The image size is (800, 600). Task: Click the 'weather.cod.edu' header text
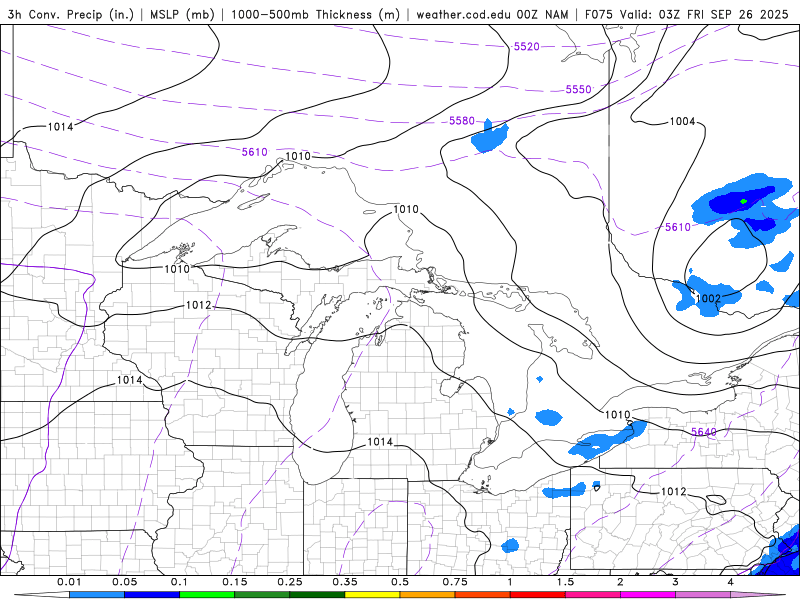tap(464, 14)
